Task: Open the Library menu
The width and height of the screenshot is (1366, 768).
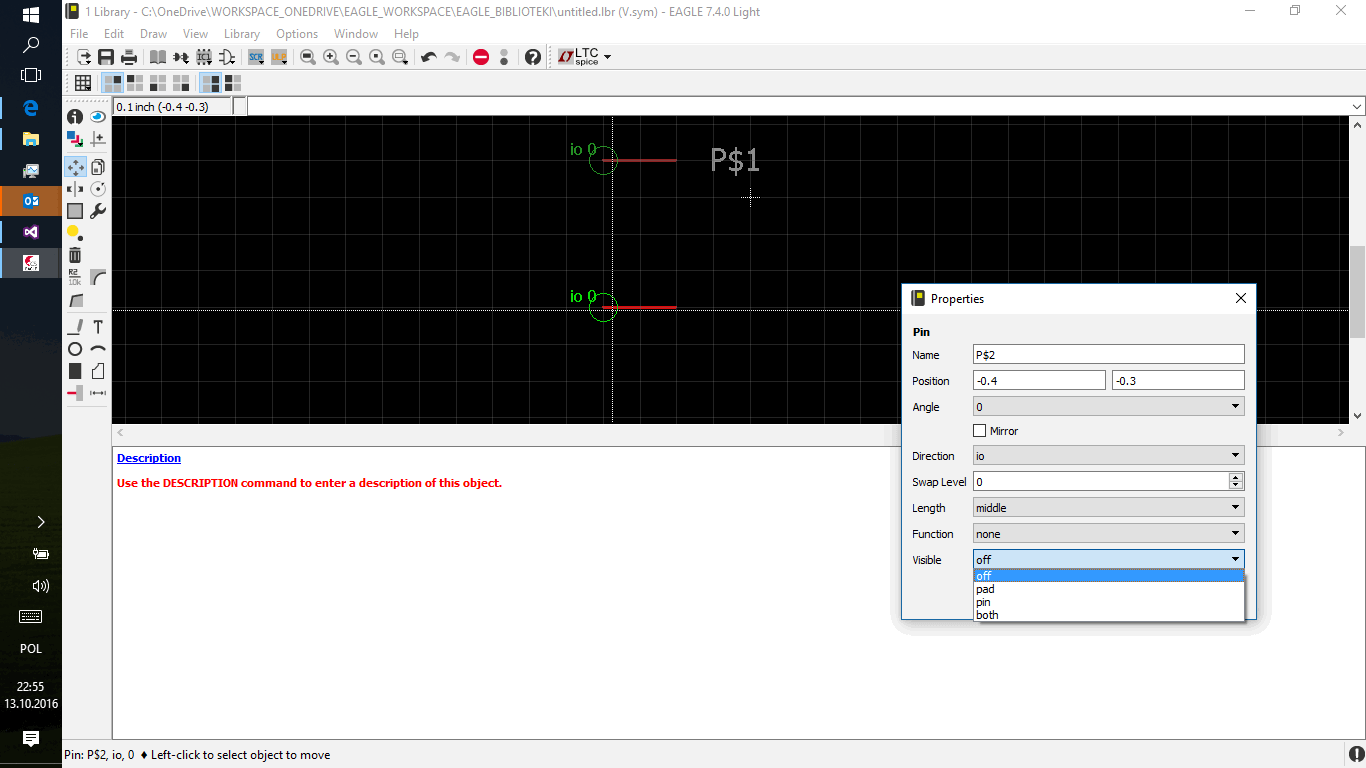Action: [242, 34]
